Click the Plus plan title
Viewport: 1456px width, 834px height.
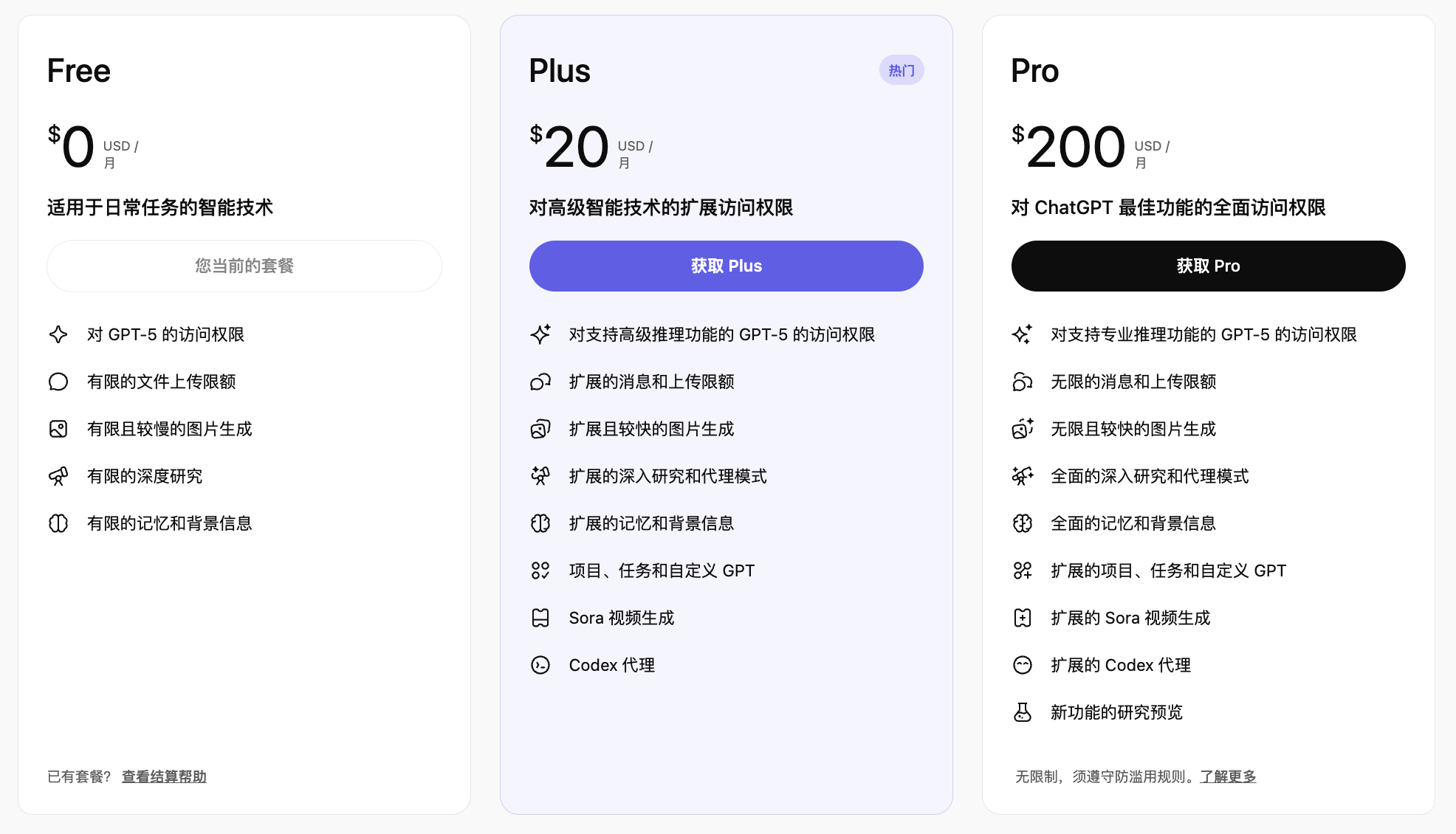point(560,71)
